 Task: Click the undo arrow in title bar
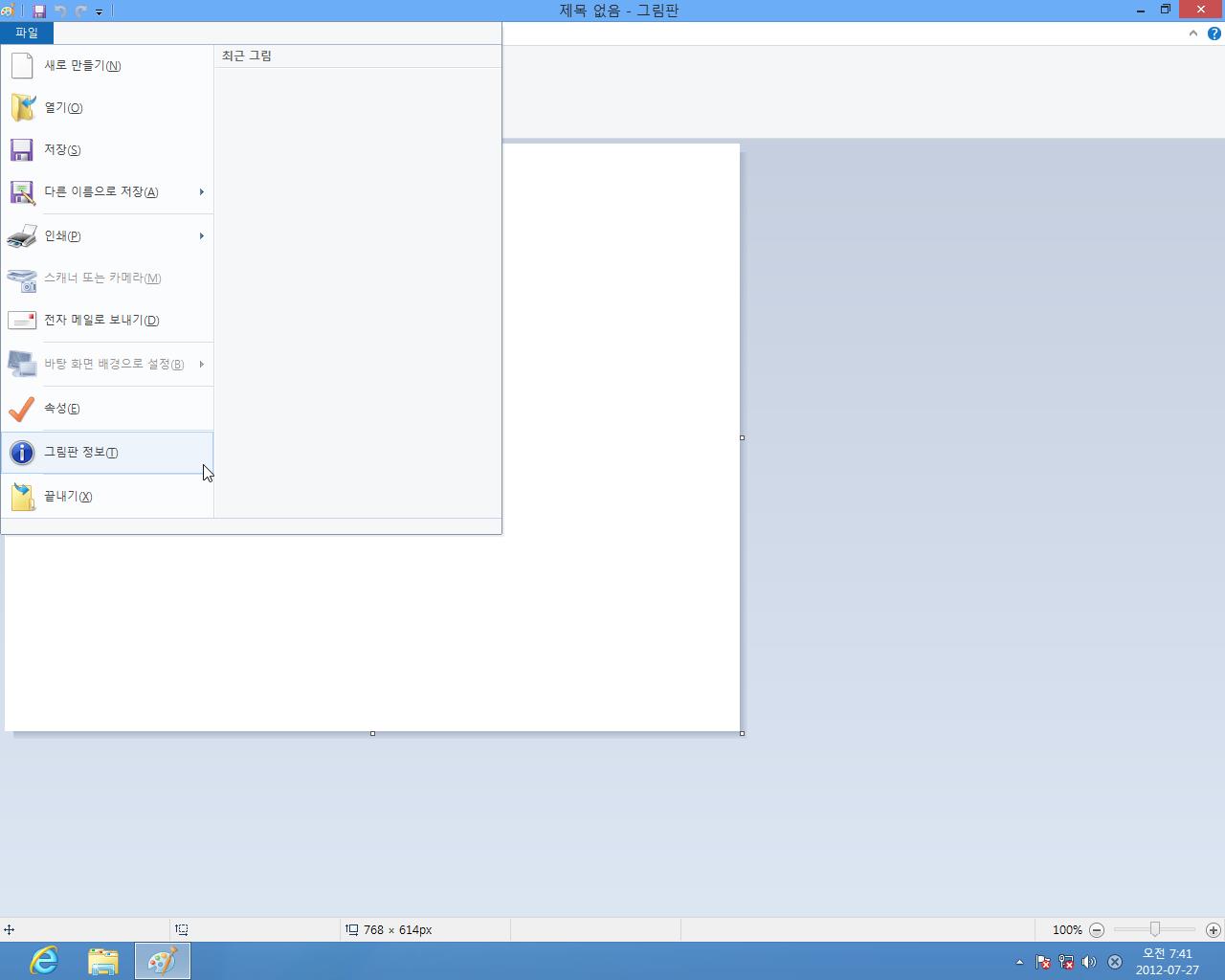coord(60,11)
